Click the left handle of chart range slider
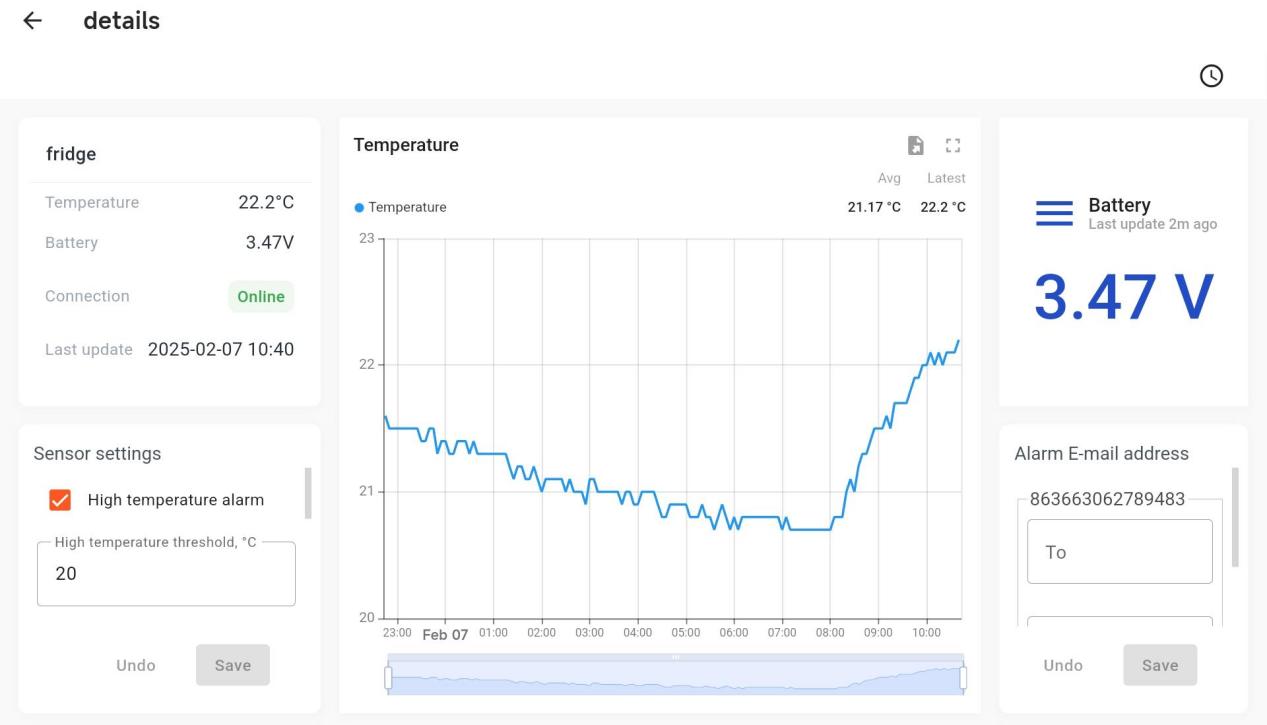 pos(388,678)
